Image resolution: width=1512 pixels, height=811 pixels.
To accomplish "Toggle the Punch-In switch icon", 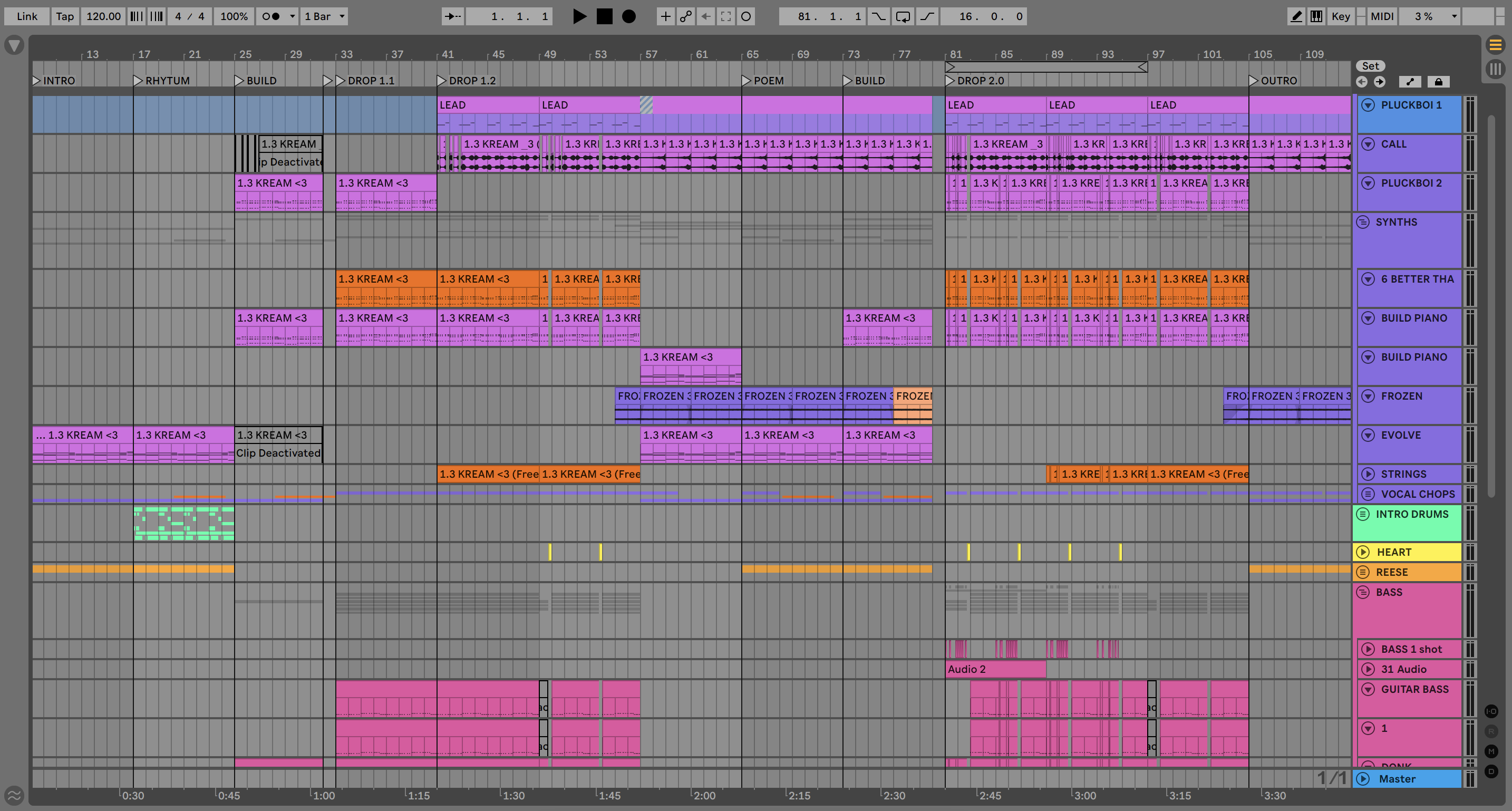I will (878, 16).
